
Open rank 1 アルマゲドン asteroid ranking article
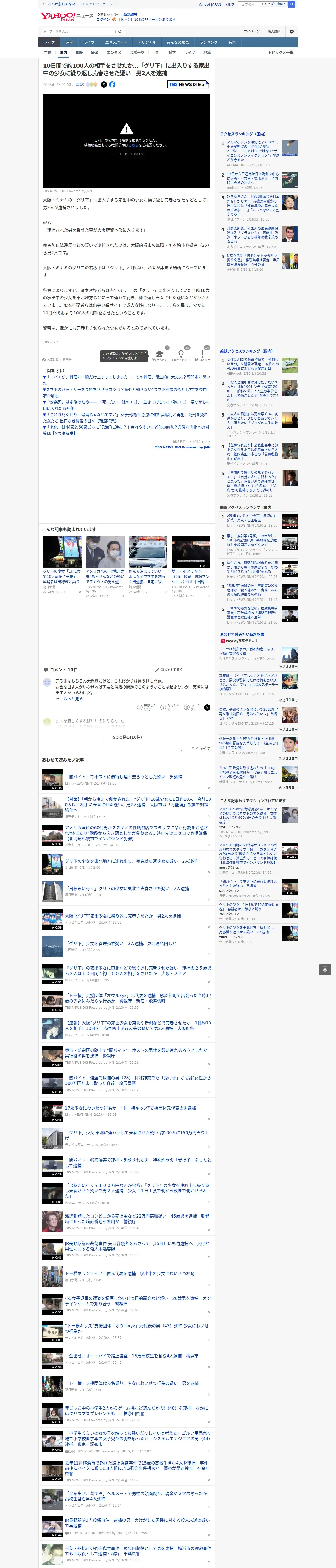(253, 151)
